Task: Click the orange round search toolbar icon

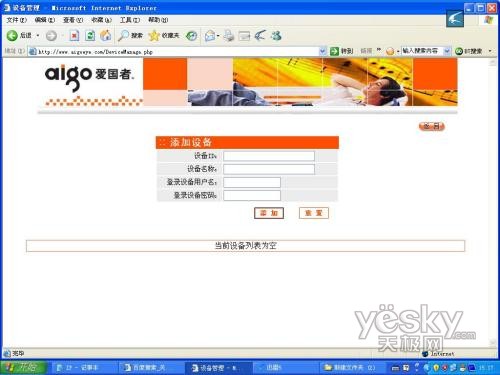Action: (x=390, y=51)
